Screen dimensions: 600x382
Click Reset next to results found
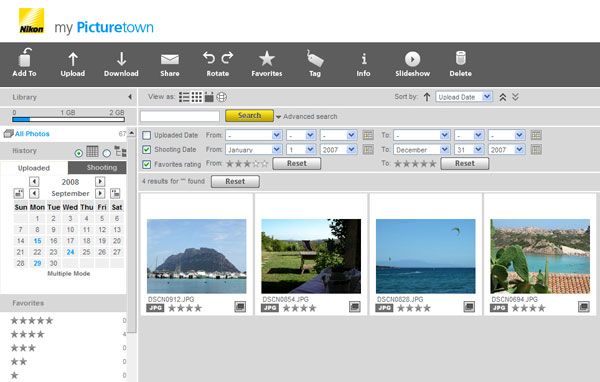(235, 181)
